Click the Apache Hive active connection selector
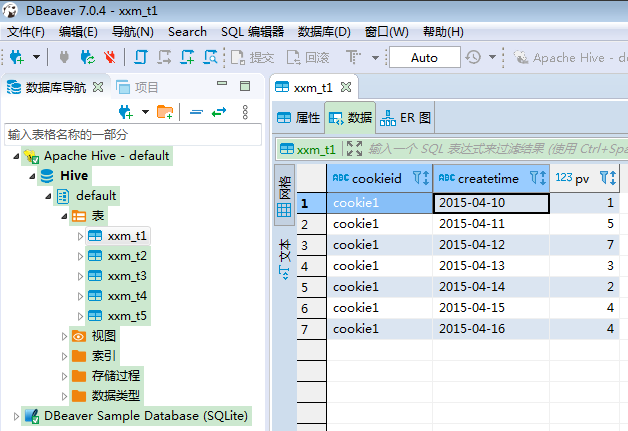 tap(571, 58)
